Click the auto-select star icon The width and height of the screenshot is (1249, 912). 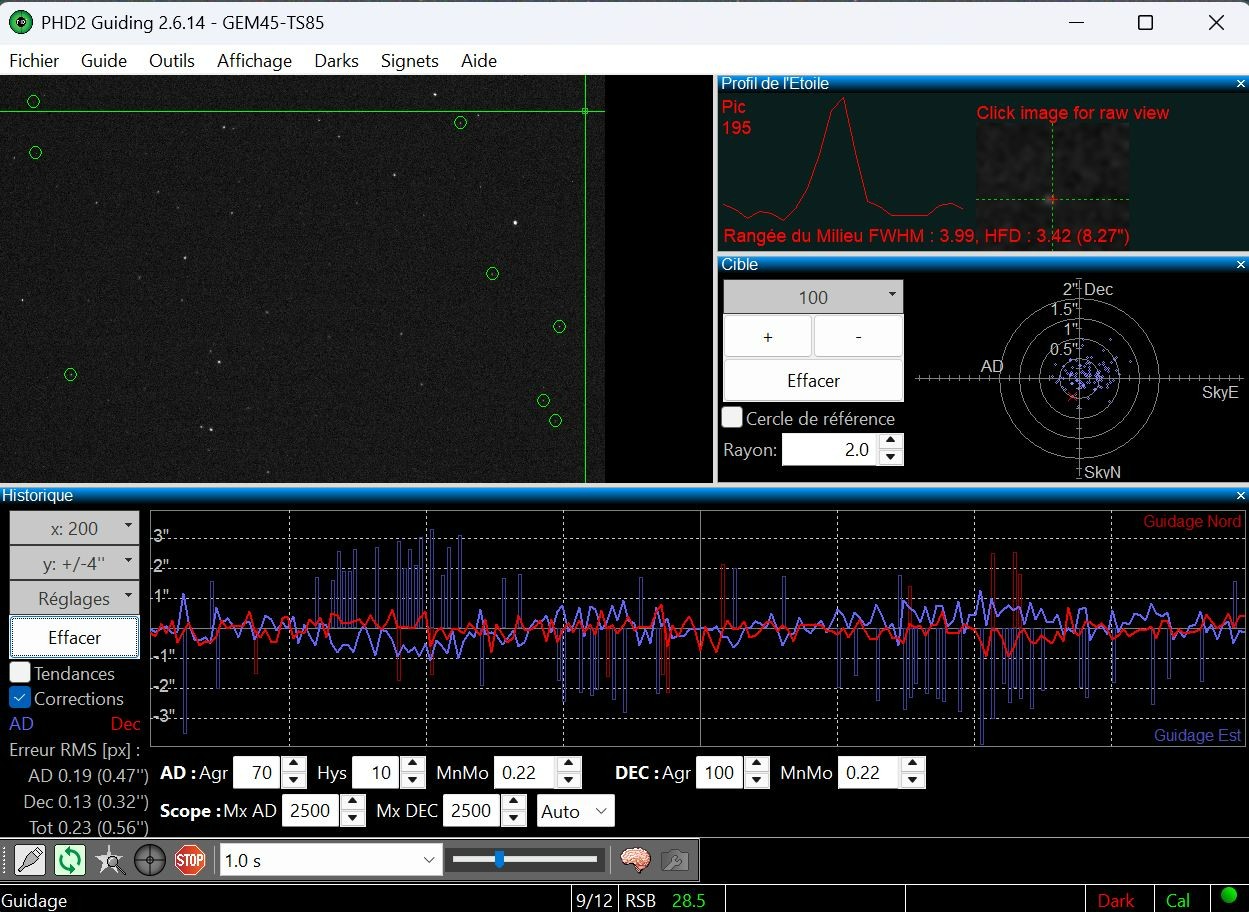(110, 860)
